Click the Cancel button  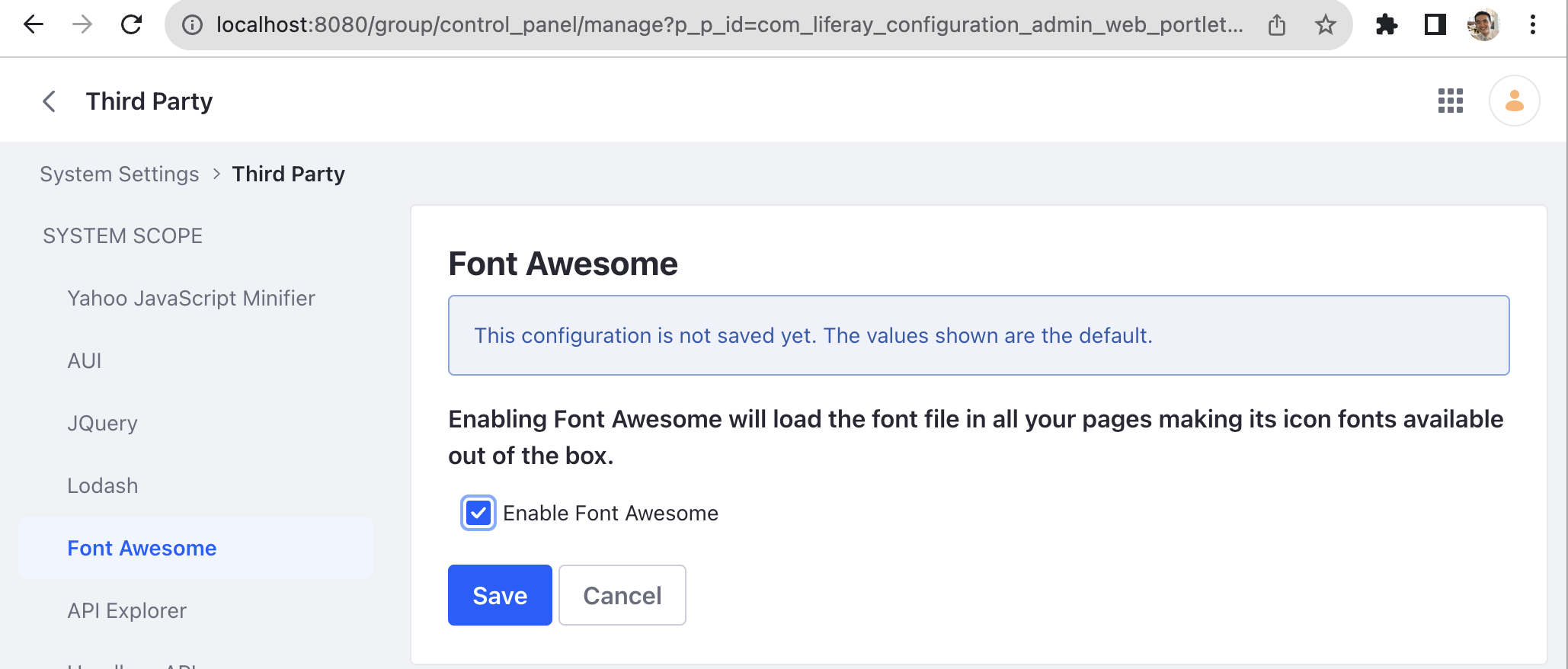click(622, 595)
